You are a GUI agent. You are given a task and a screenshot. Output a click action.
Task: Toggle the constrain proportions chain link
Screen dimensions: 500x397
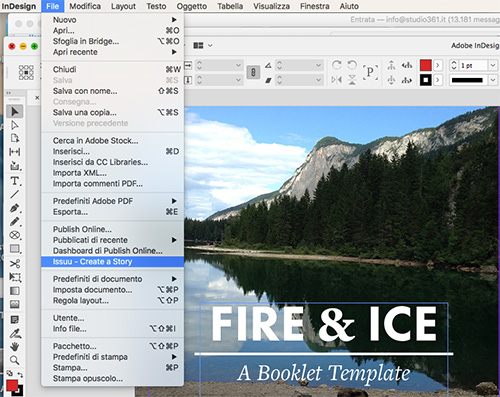[253, 72]
